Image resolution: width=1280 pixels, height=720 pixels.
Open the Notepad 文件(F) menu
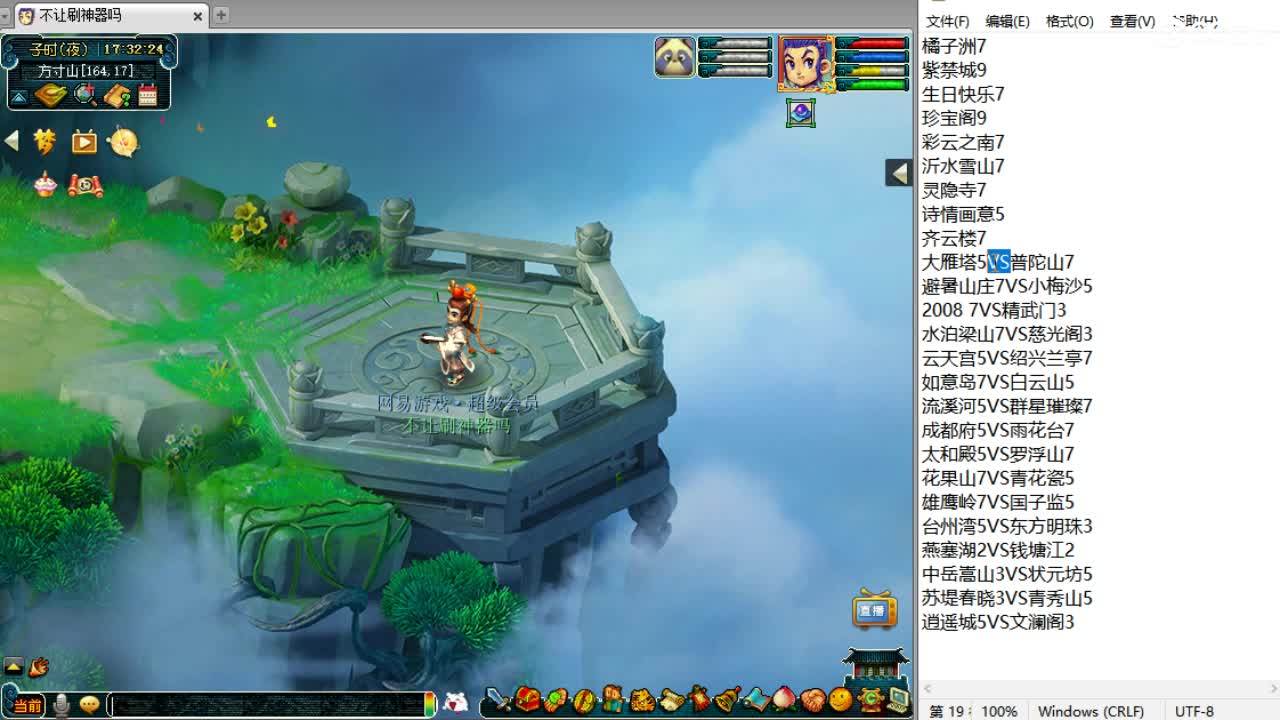click(947, 21)
